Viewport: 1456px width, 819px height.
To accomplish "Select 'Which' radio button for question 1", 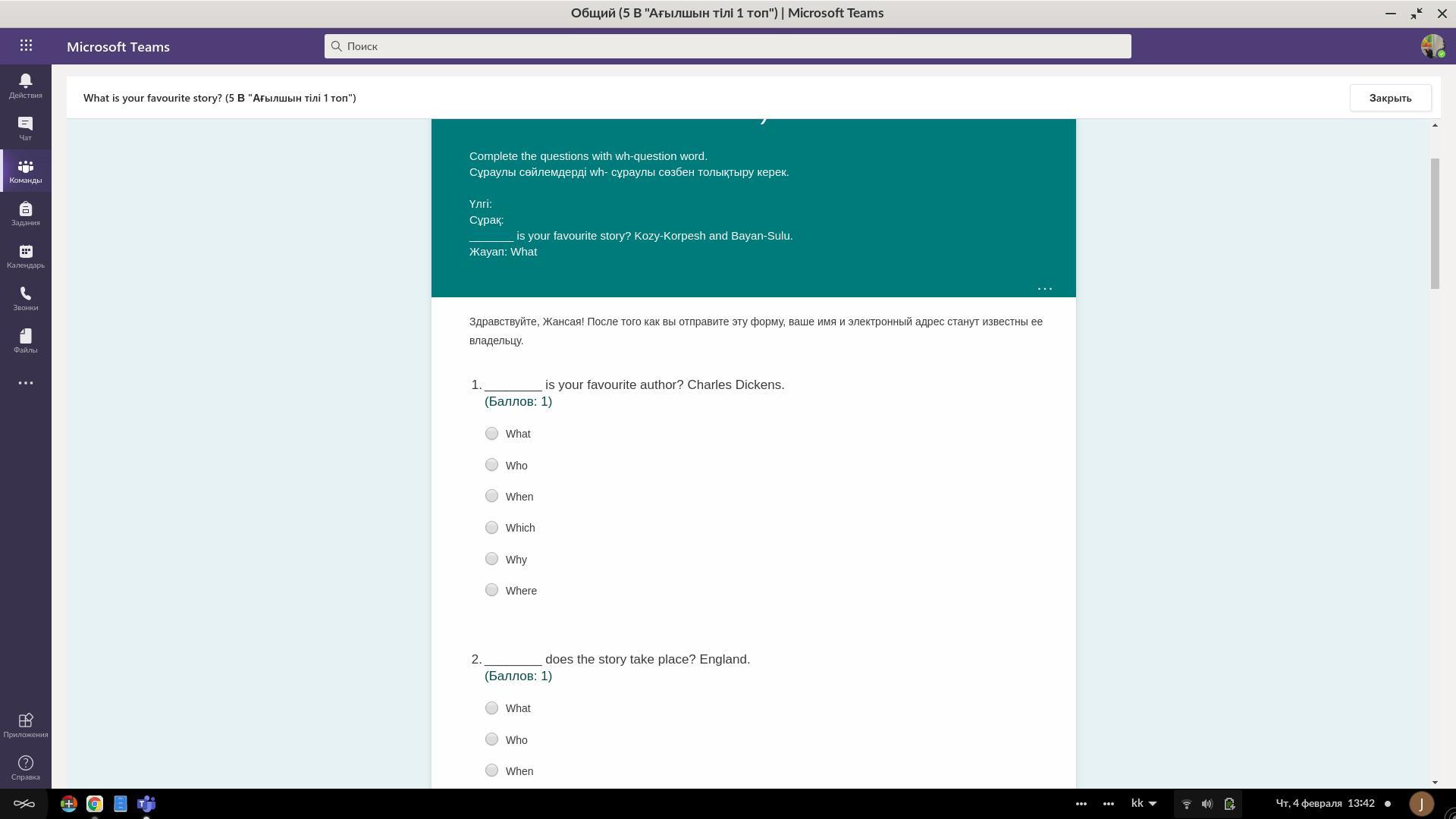I will pyautogui.click(x=491, y=528).
